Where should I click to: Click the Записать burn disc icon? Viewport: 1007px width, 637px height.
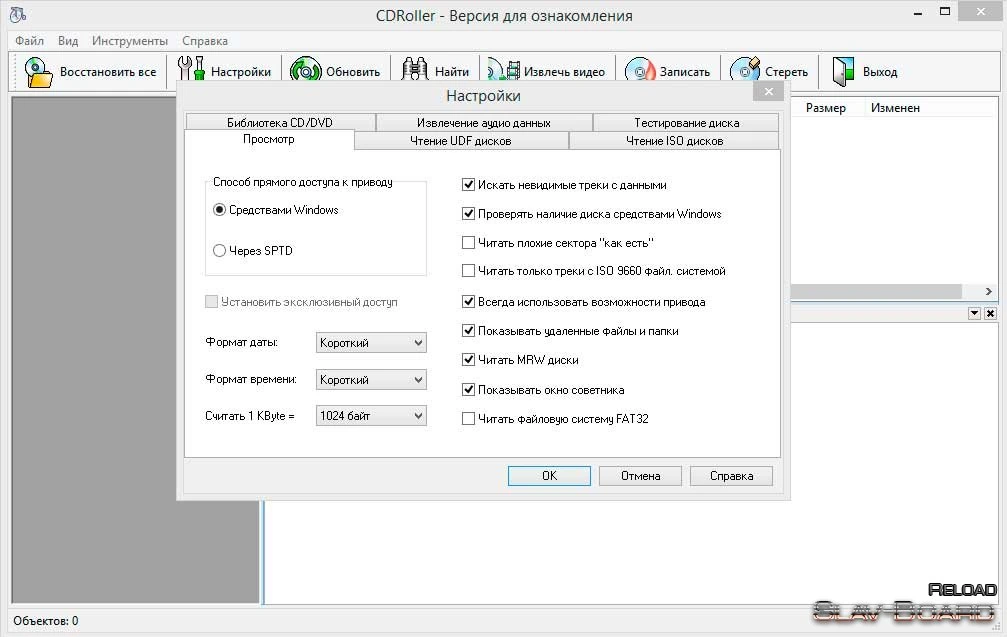640,69
